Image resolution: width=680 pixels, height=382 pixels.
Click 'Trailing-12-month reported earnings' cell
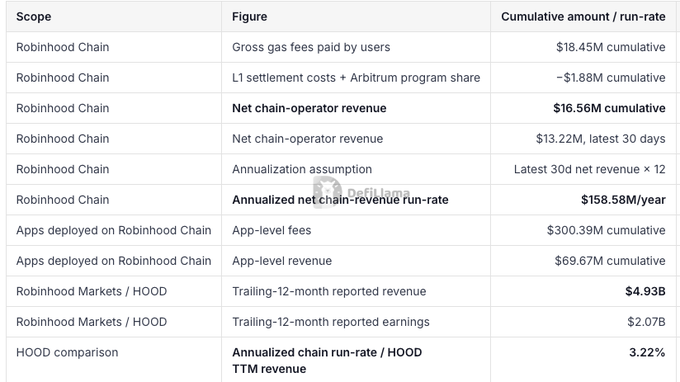point(331,322)
